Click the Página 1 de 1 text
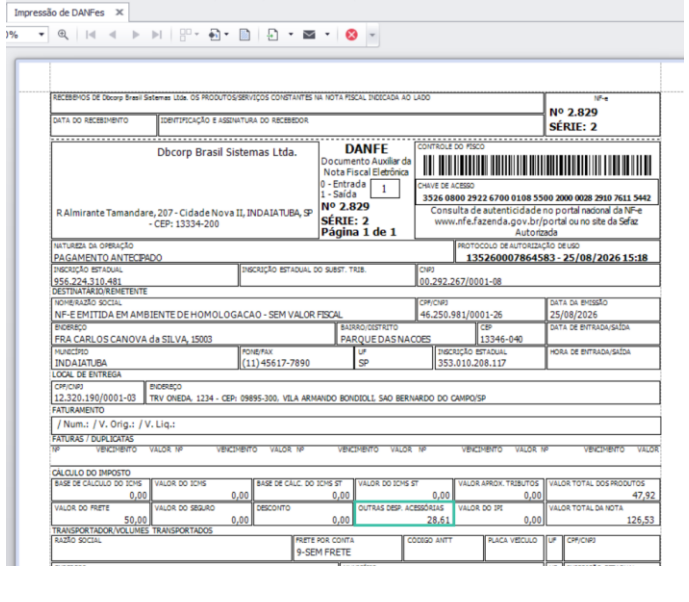The image size is (689, 602). click(359, 232)
